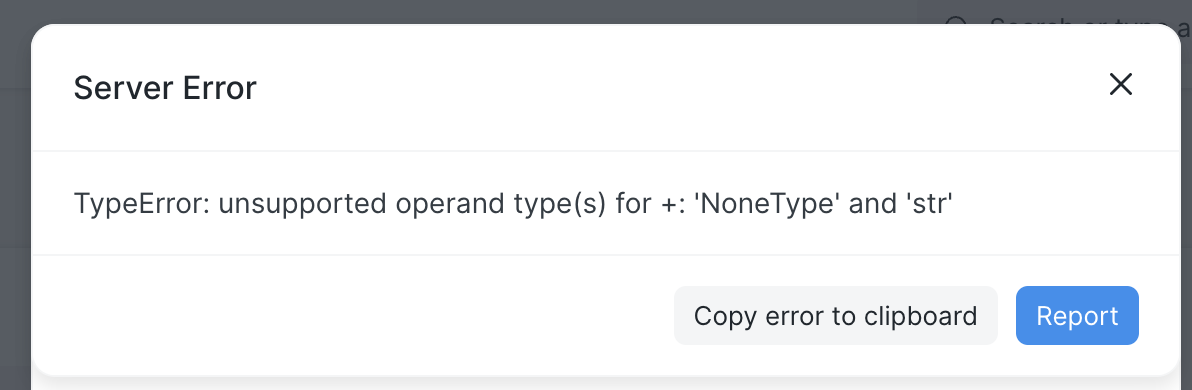
Task: Click the TypeError message text
Action: coord(513,204)
